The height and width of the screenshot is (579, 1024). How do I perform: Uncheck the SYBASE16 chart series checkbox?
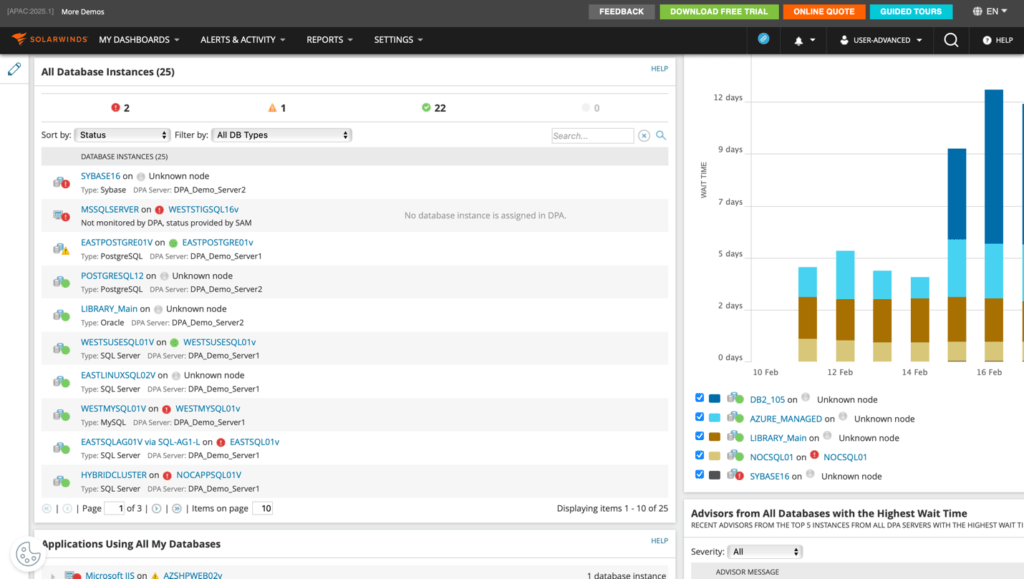pos(699,474)
